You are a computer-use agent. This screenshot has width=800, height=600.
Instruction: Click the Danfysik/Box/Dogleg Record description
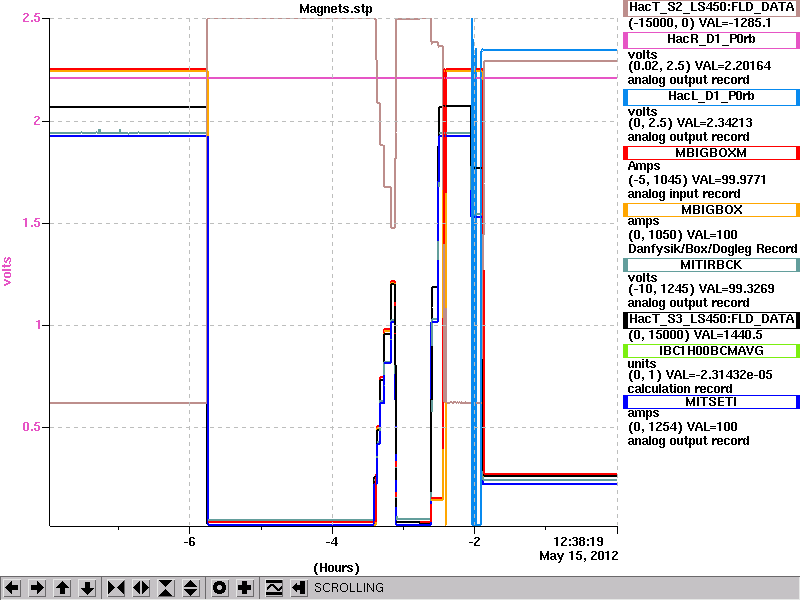point(712,248)
